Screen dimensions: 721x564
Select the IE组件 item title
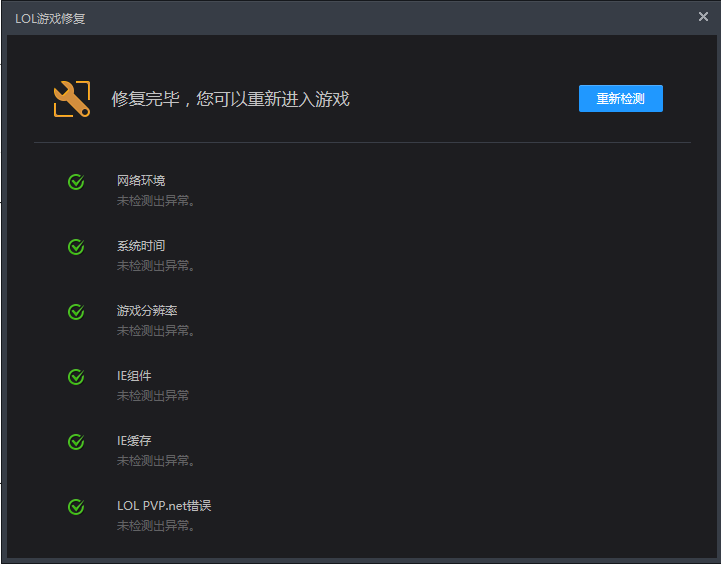pos(134,376)
